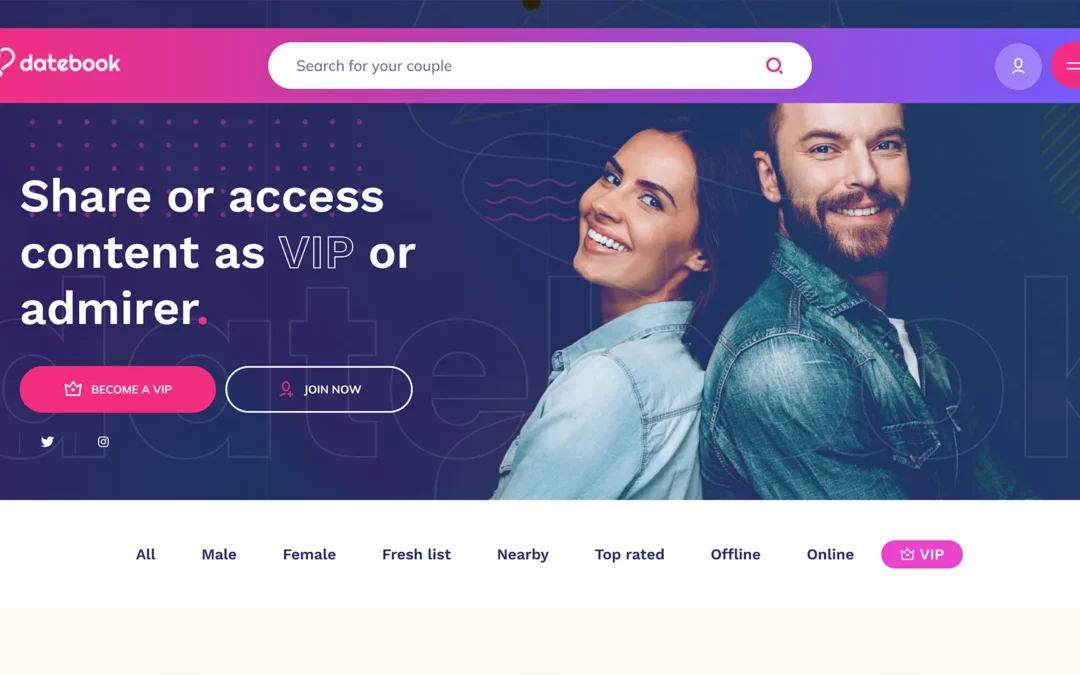
Task: Click the BECOME A VIP button
Action: [118, 389]
